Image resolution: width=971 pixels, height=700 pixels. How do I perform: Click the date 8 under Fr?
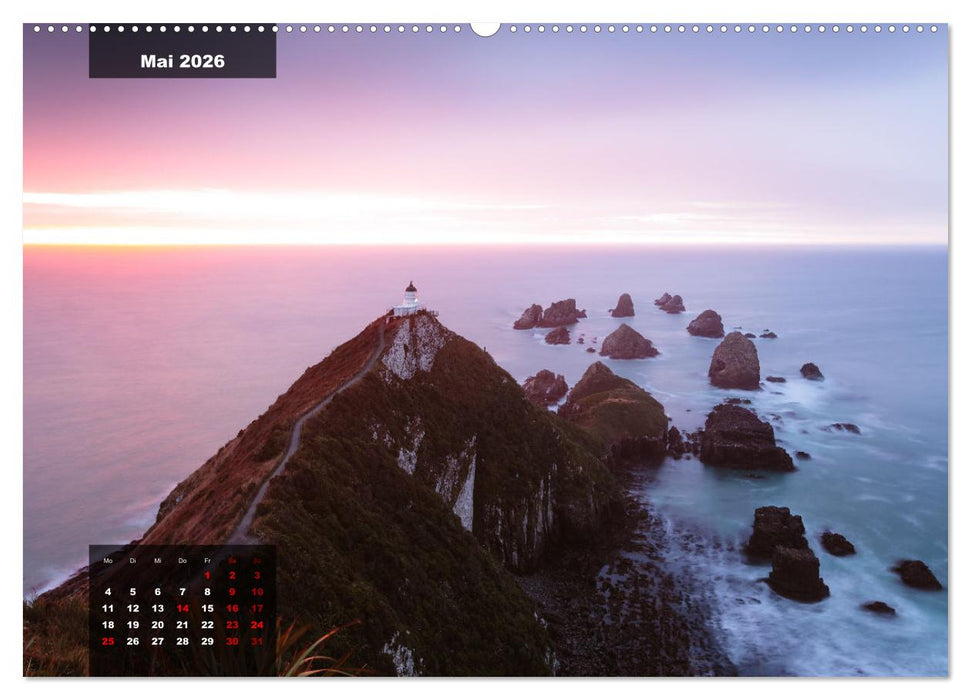(207, 592)
